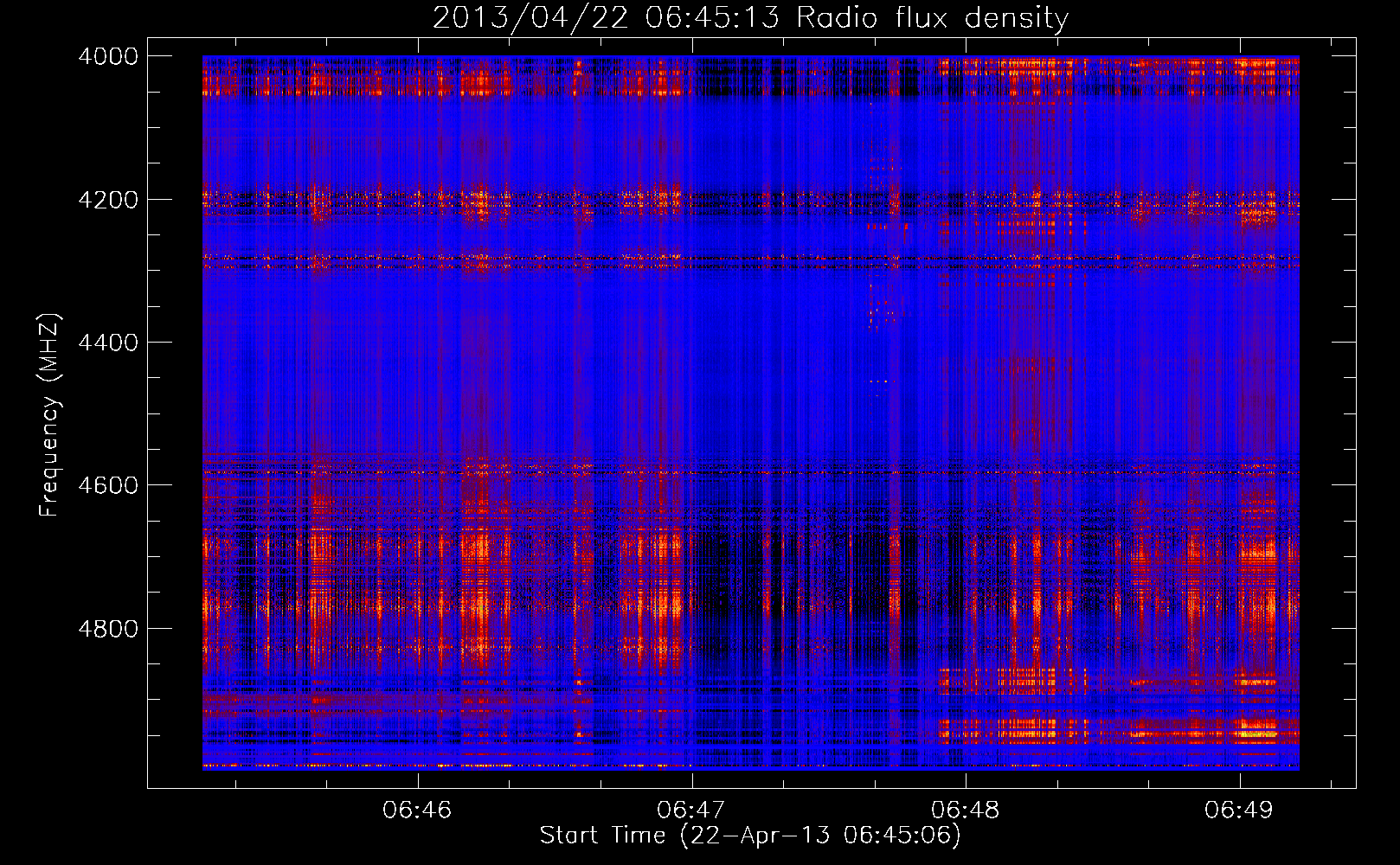Viewport: 1400px width, 865px height.
Task: Click the 4600 frequency axis label
Action: click(108, 485)
